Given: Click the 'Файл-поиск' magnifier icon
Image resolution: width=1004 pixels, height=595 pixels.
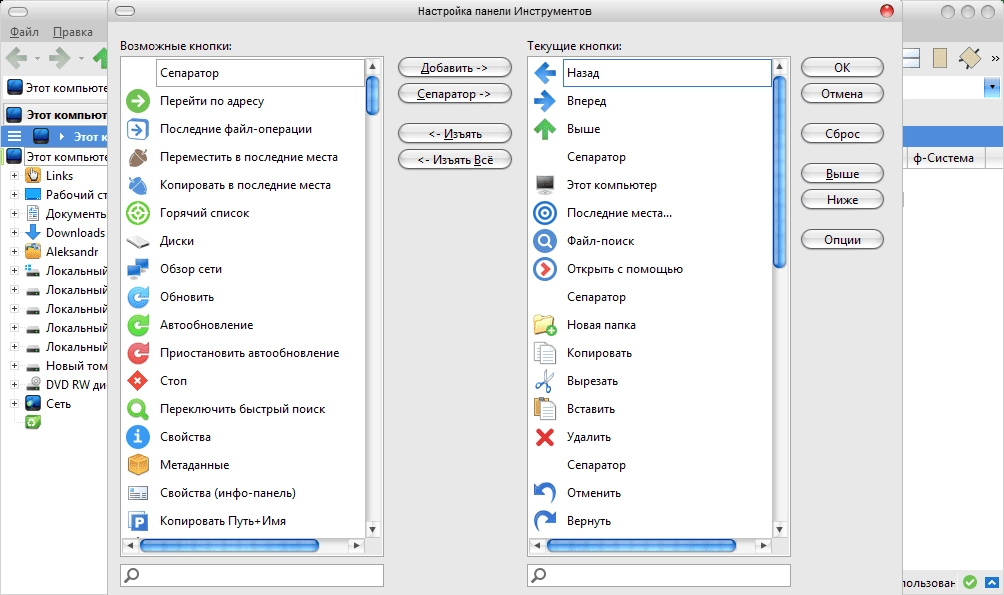Looking at the screenshot, I should click(545, 241).
